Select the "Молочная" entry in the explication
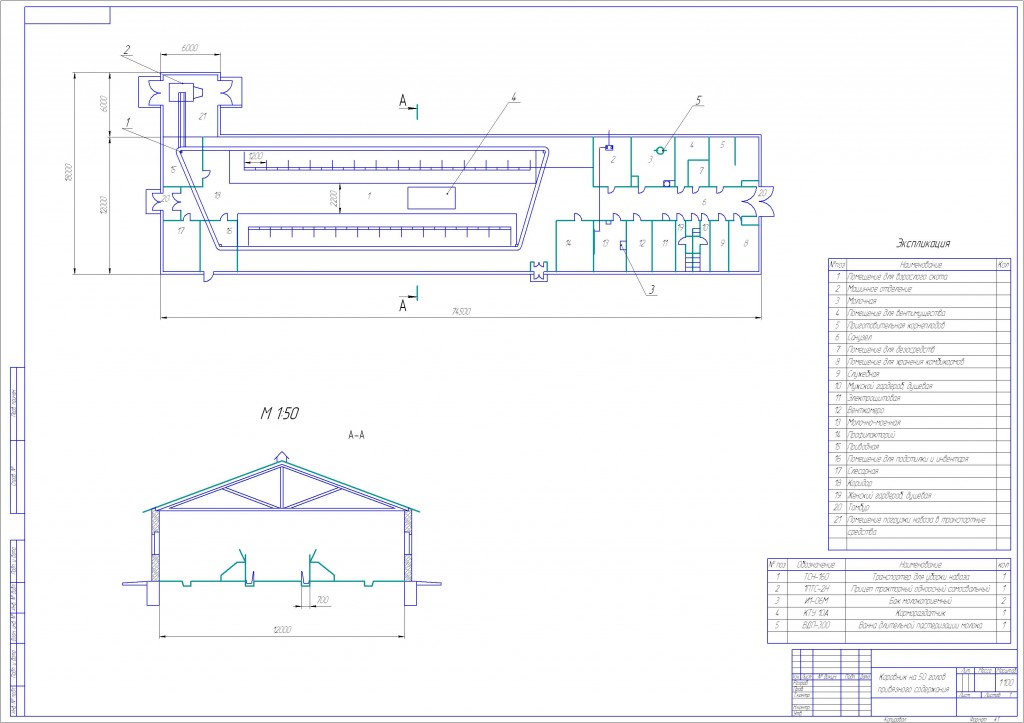Viewport: 1024px width, 723px height. coord(862,301)
